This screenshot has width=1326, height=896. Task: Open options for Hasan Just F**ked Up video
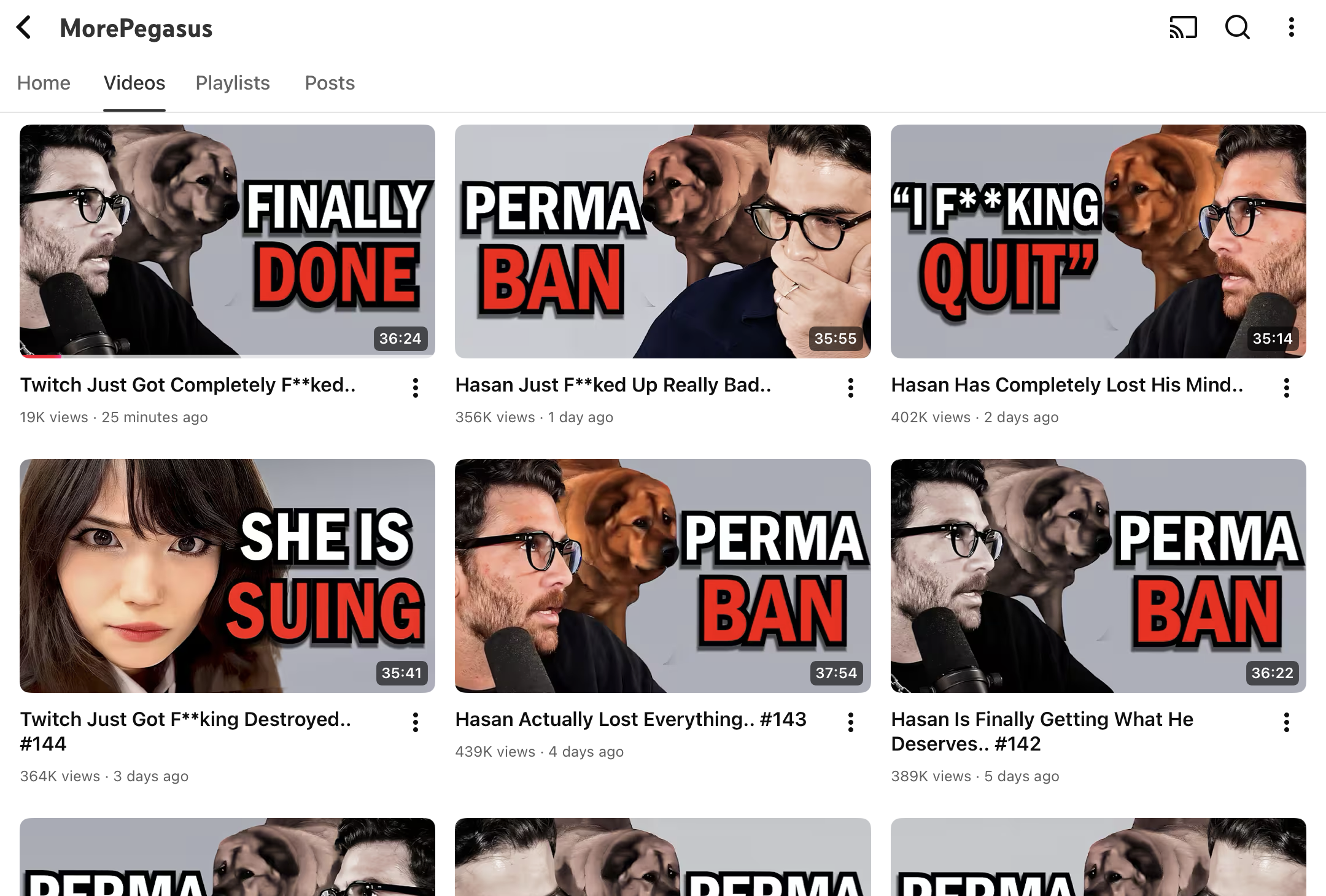(x=851, y=388)
